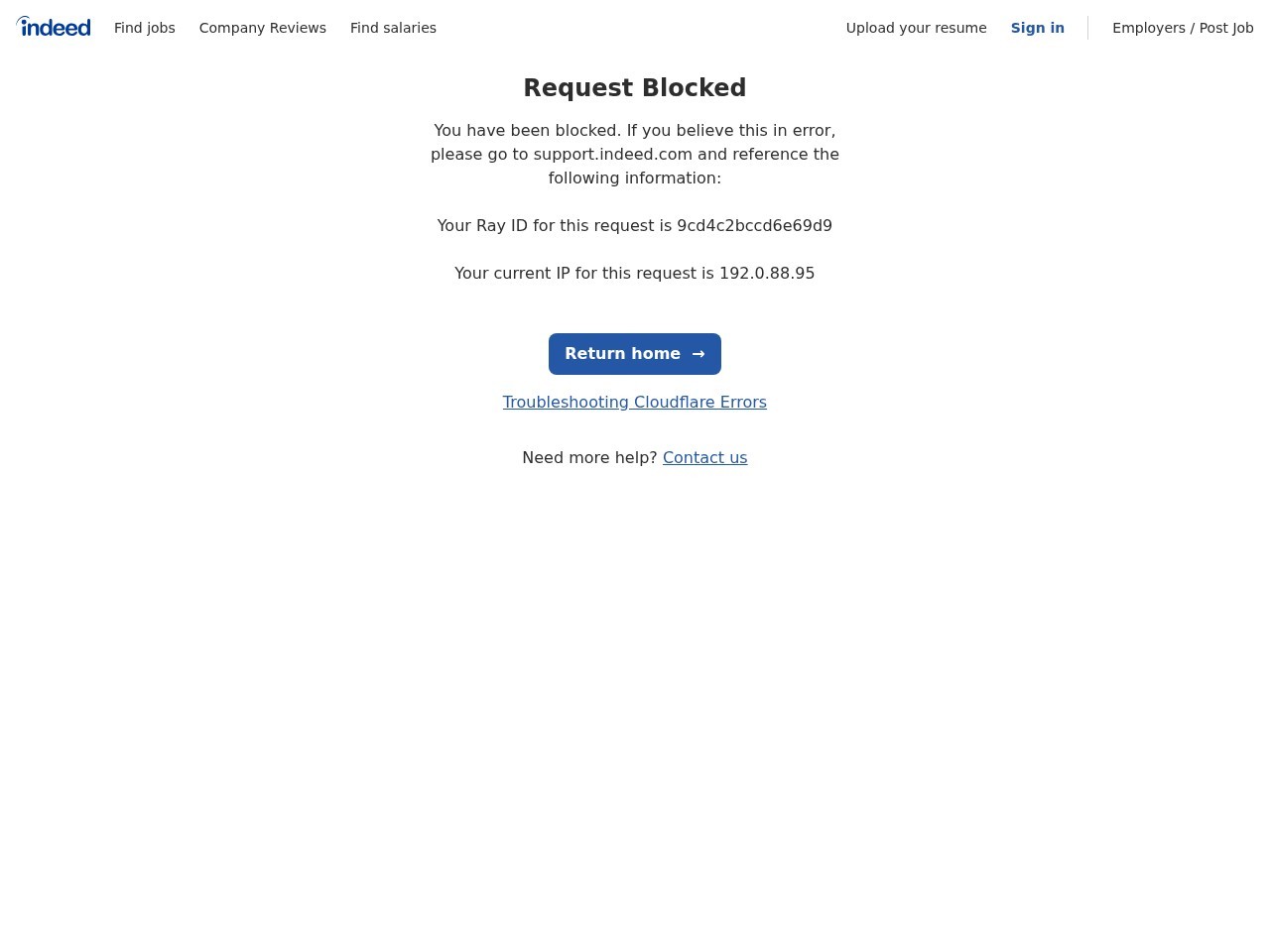Open the Find jobs menu item

145,28
